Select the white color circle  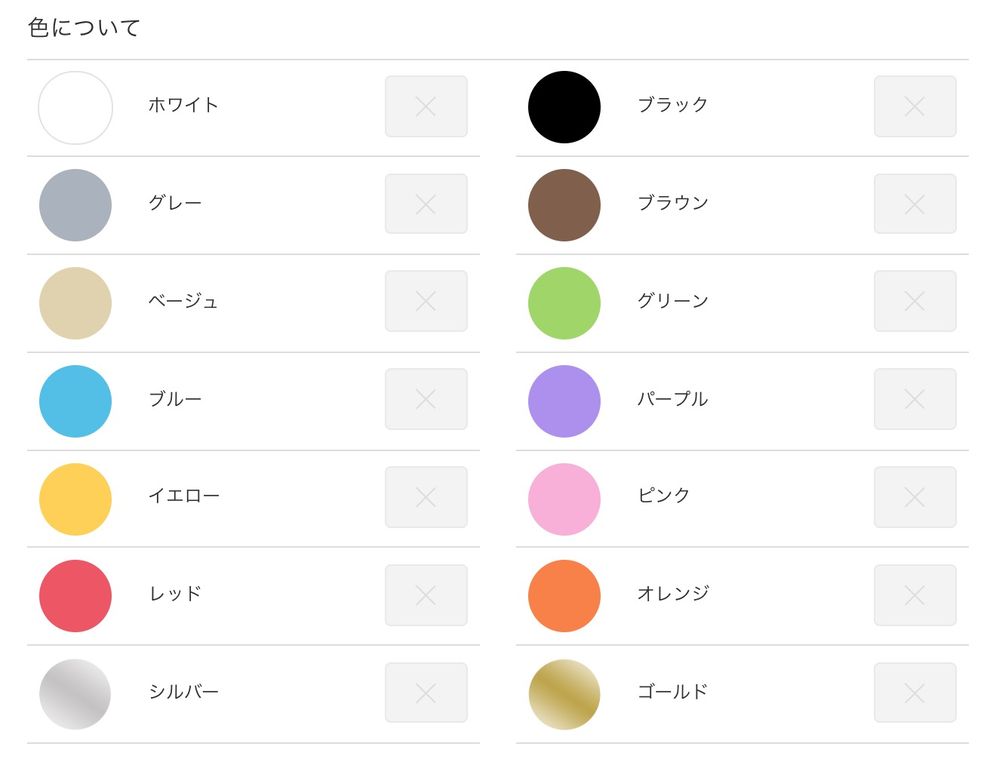[x=75, y=108]
